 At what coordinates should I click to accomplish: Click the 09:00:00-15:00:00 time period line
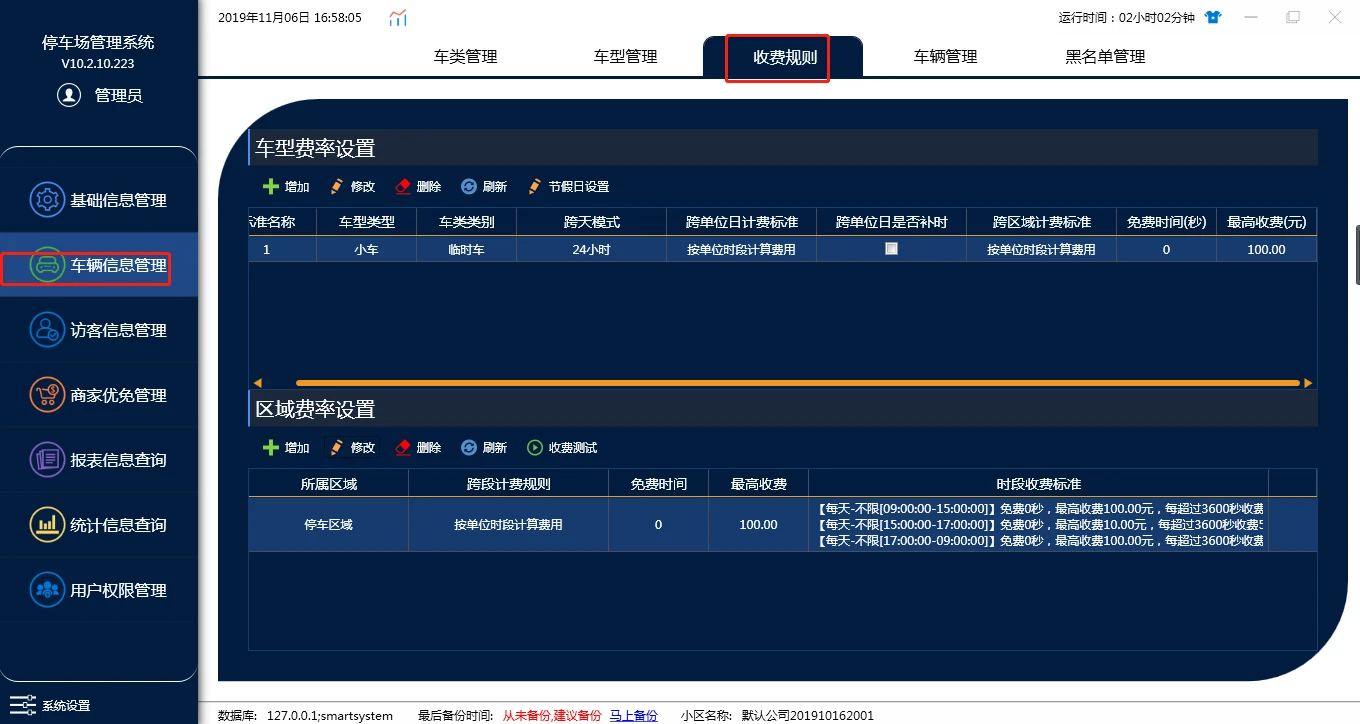1040,509
